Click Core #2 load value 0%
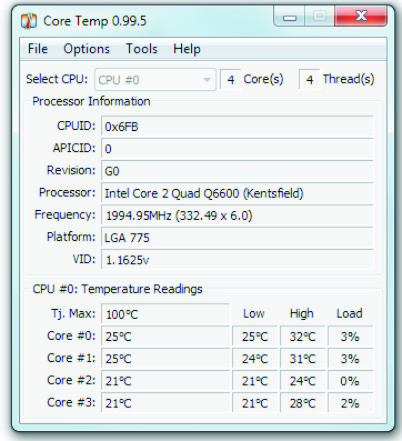 [350, 381]
